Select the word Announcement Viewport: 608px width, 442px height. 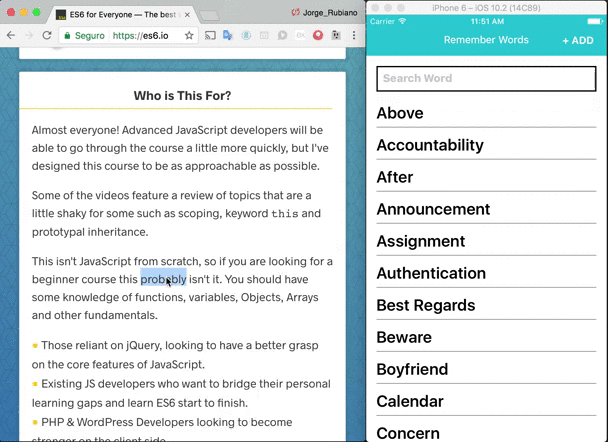point(486,209)
